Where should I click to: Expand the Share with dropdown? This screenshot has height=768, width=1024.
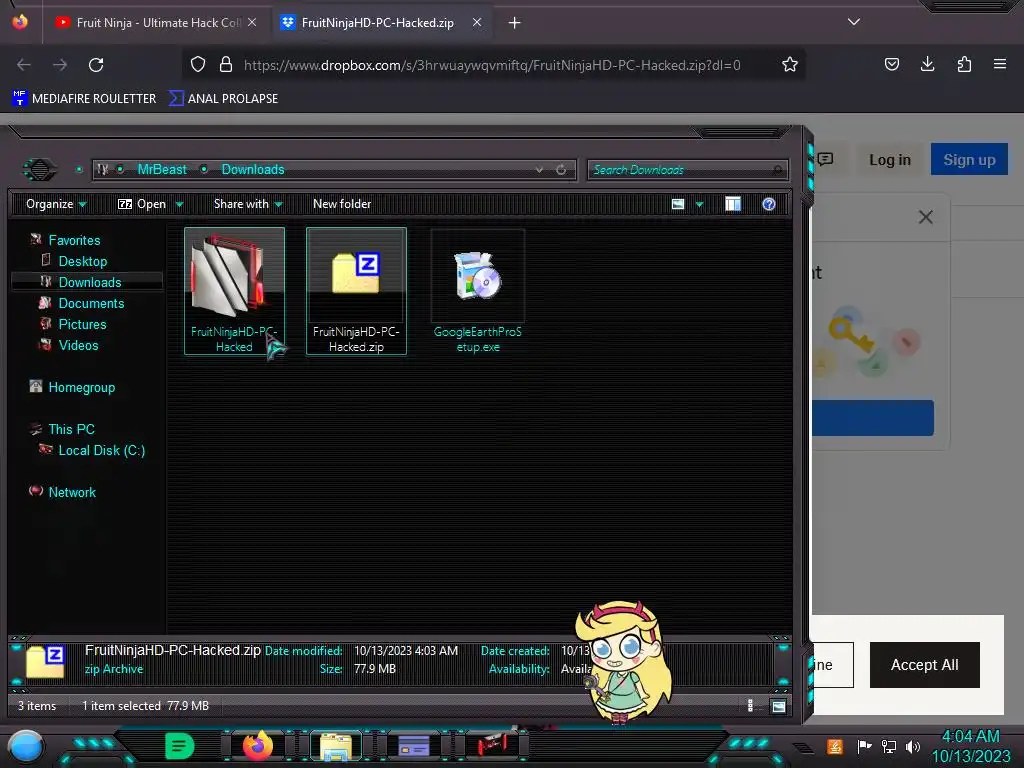point(248,204)
